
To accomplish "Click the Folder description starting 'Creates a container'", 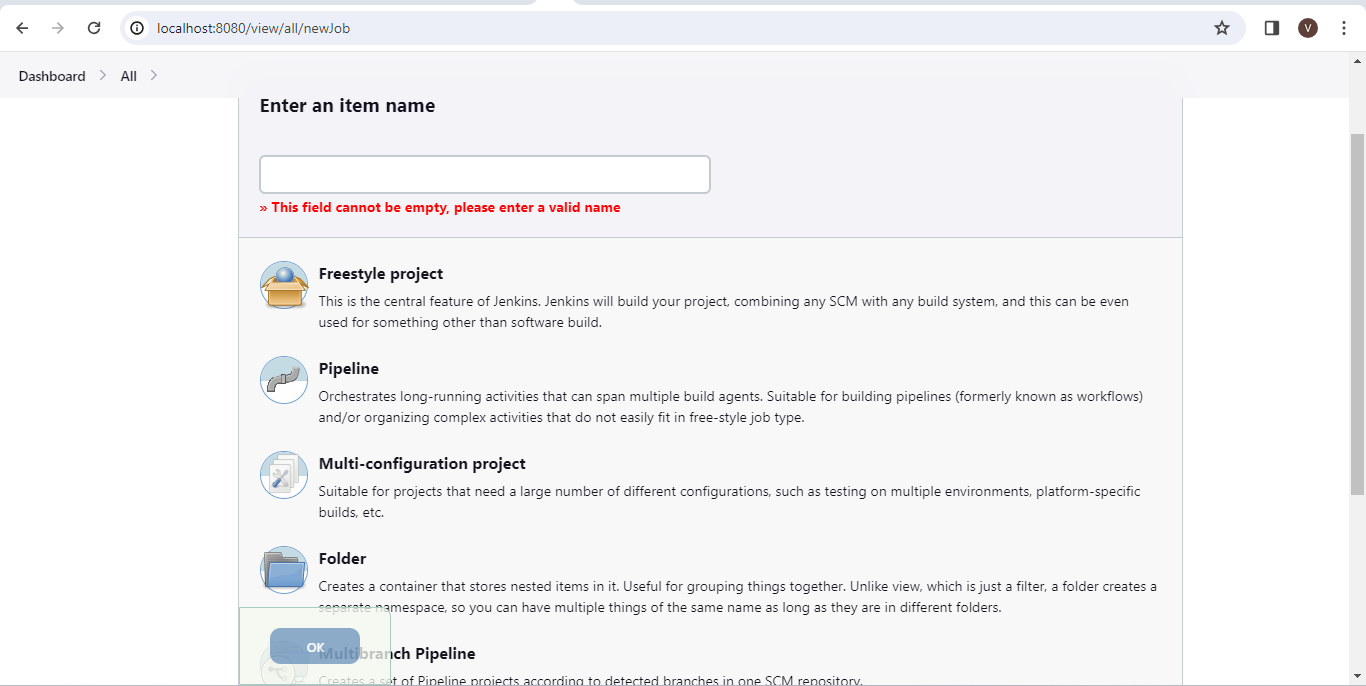I will (x=738, y=597).
